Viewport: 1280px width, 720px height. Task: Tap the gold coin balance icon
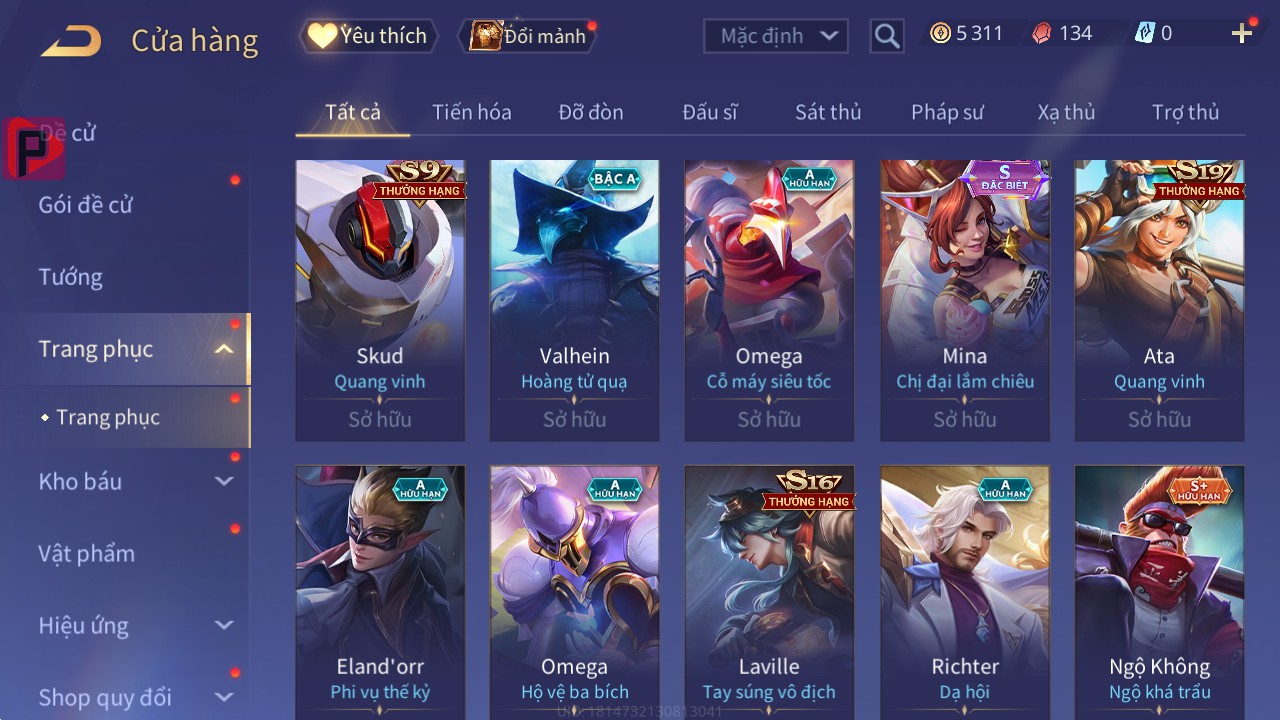pyautogui.click(x=940, y=34)
